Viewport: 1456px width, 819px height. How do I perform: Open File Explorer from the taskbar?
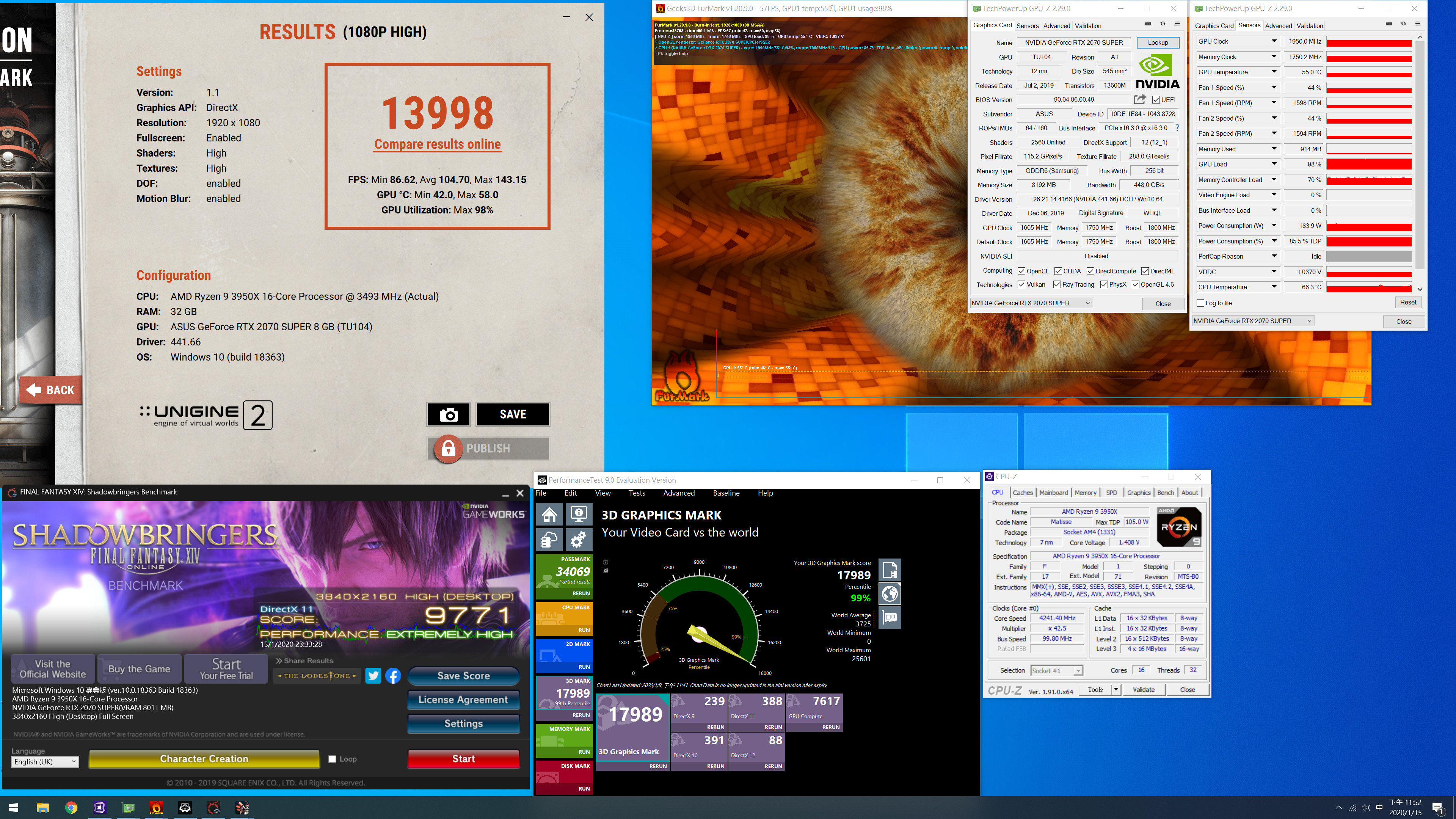pos(42,808)
